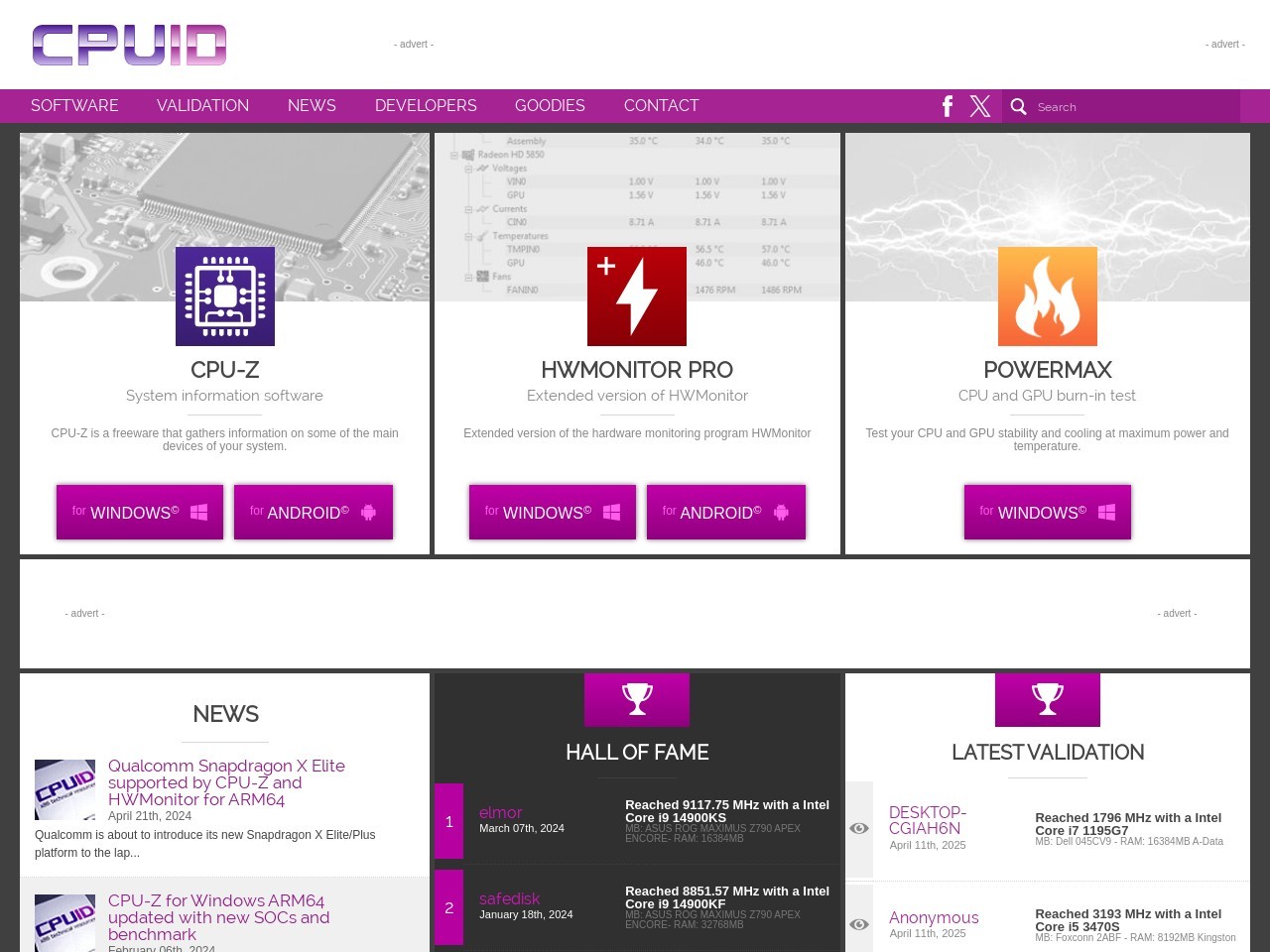Open the CPU-Z title link

[225, 370]
